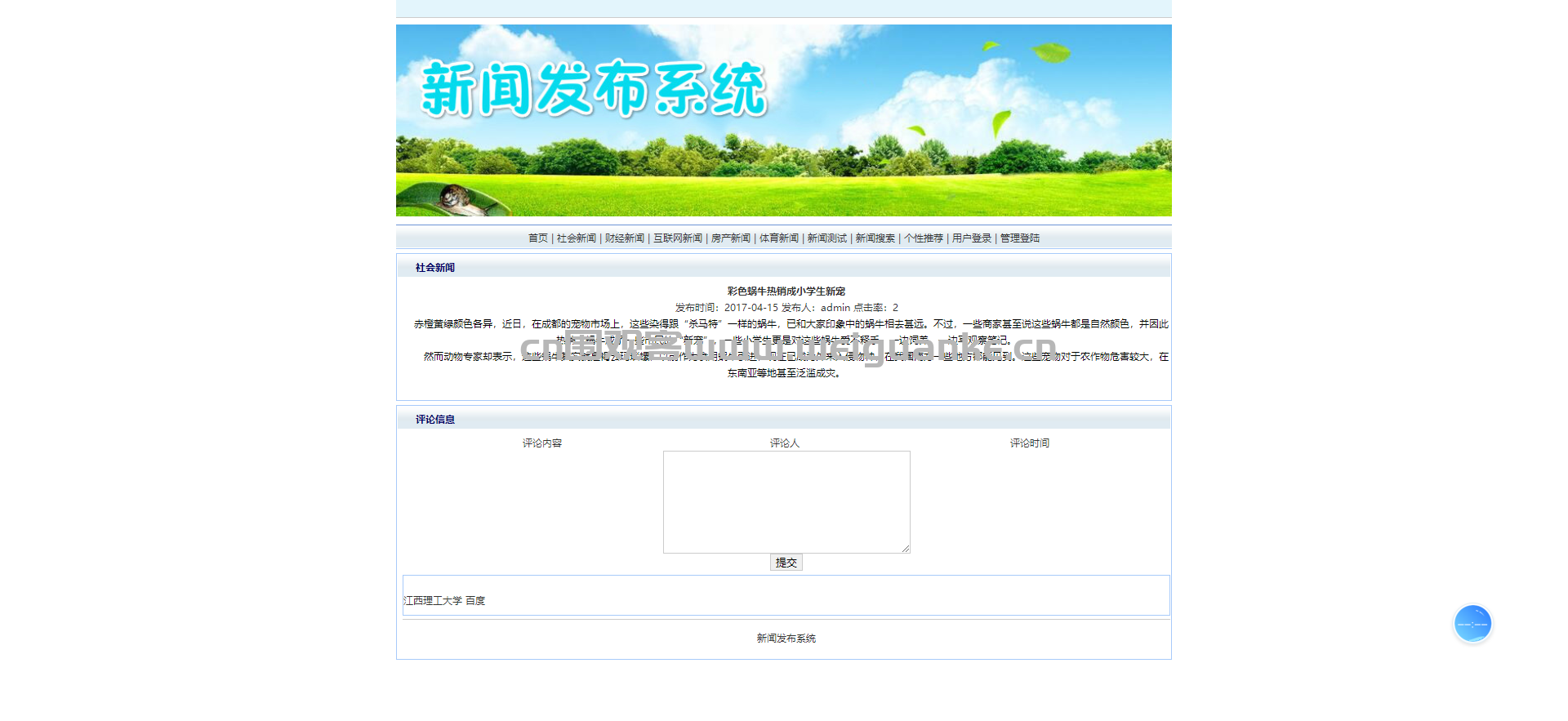This screenshot has height=721, width=1568.
Task: Go to 新闻搜索 page
Action: pyautogui.click(x=875, y=238)
